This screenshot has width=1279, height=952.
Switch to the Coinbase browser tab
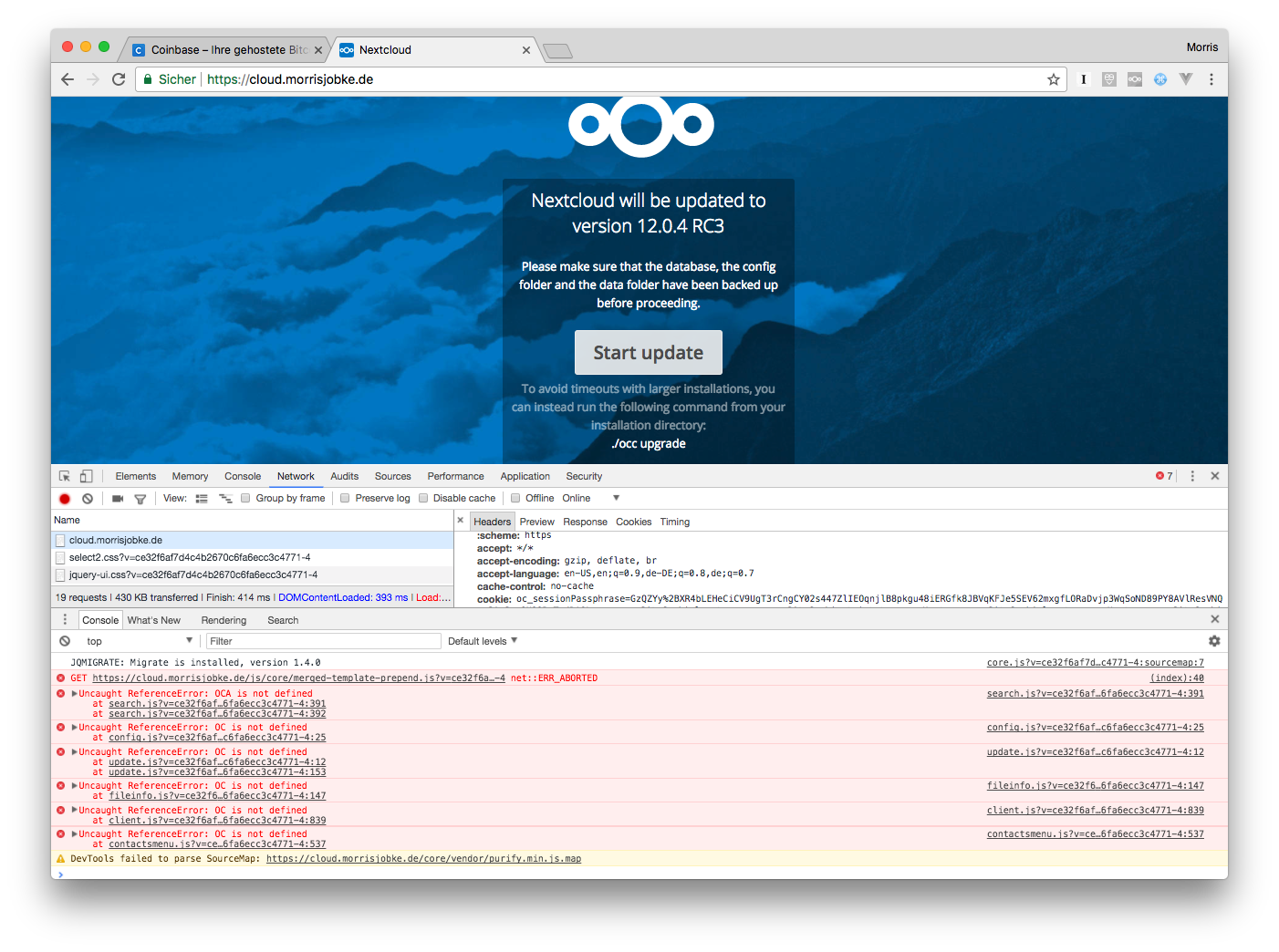click(x=228, y=50)
